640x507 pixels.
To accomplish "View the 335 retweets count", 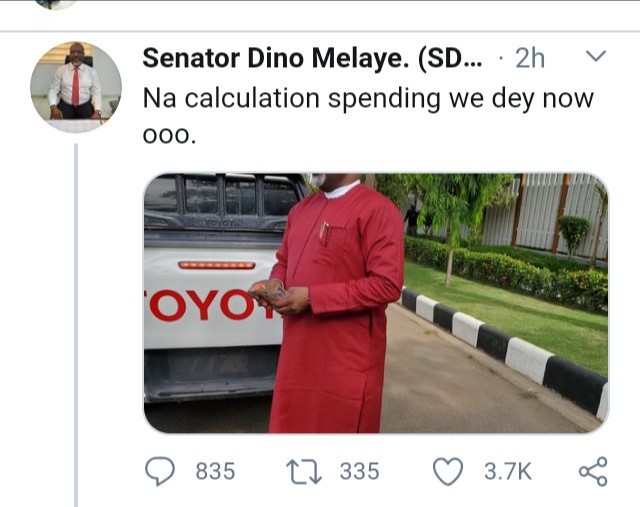I will [x=360, y=471].
